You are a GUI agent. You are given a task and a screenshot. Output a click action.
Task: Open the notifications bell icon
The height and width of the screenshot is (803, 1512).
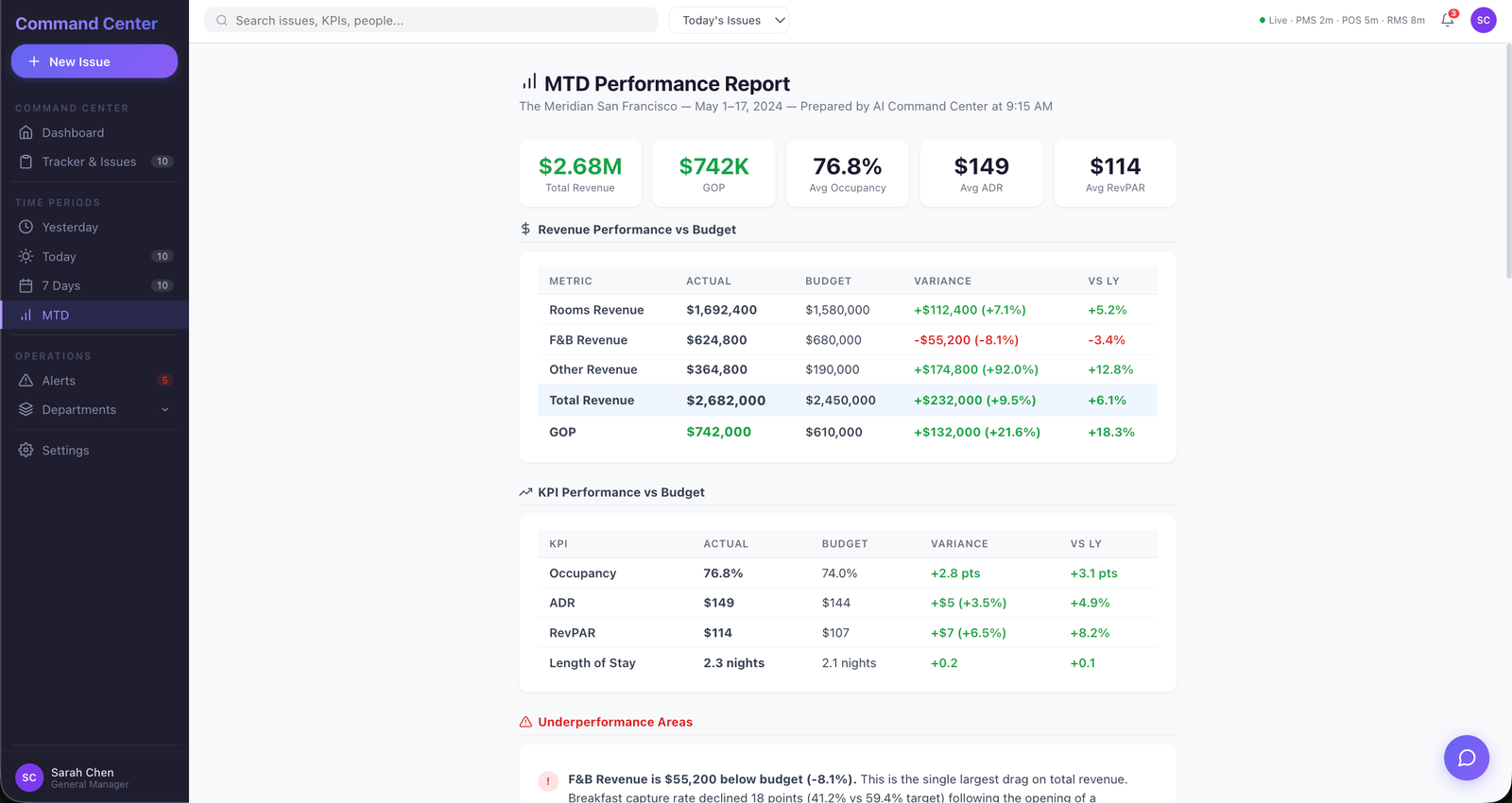[1448, 20]
